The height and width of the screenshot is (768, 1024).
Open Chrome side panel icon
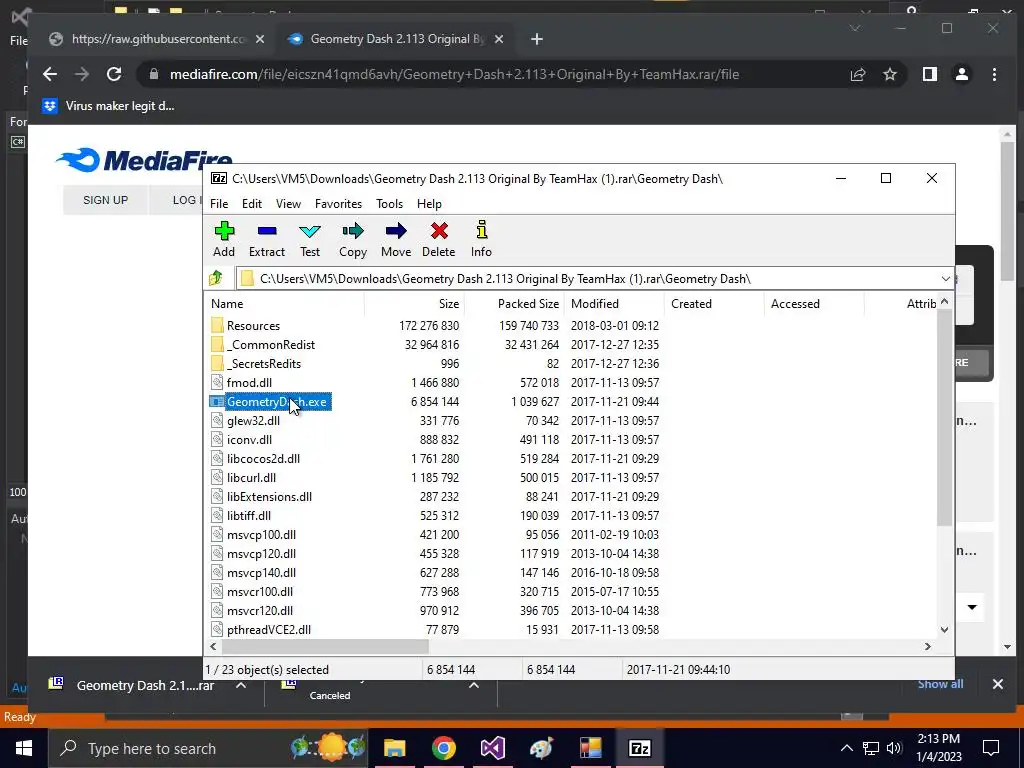click(930, 74)
